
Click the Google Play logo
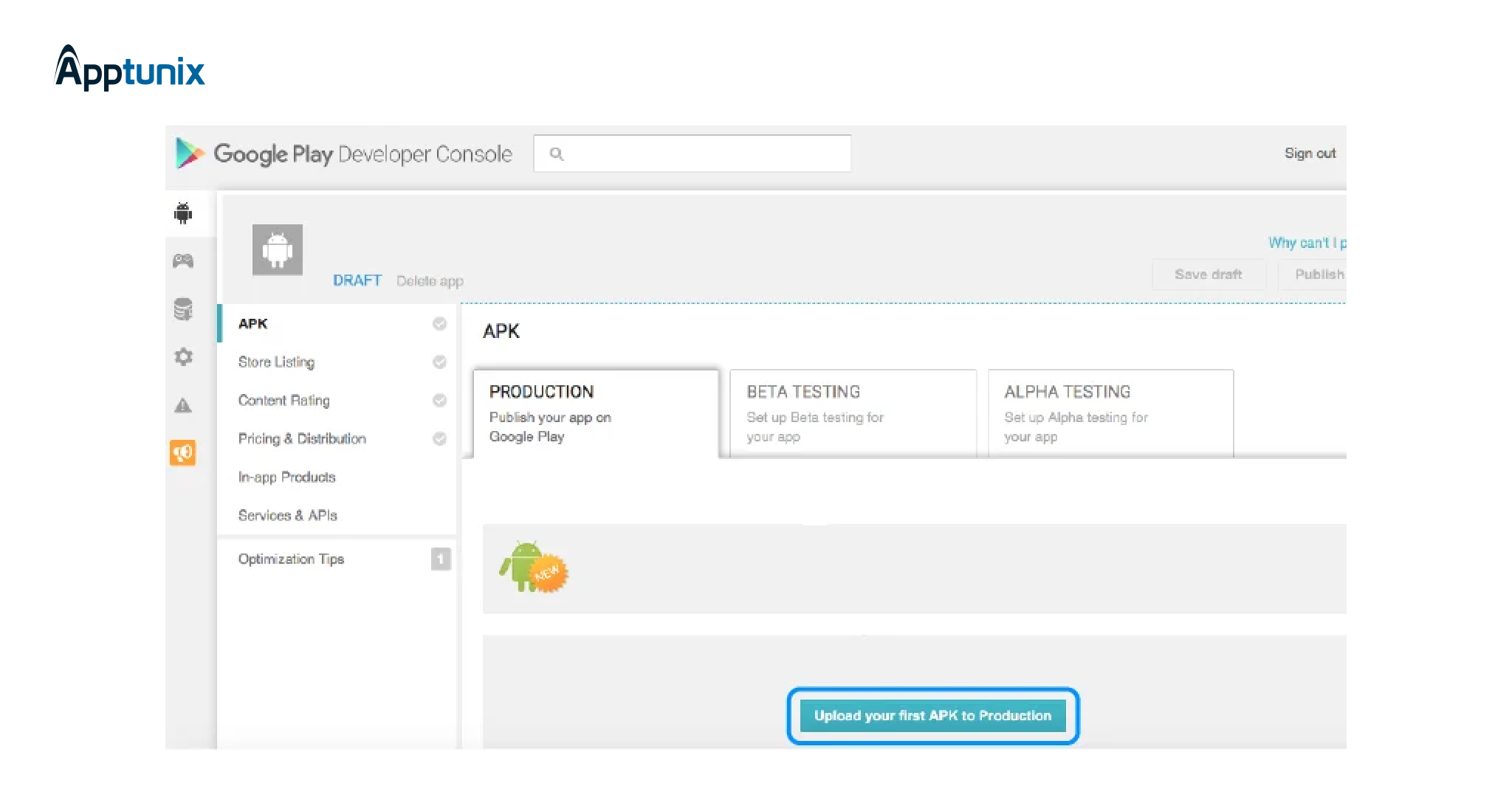tap(190, 153)
